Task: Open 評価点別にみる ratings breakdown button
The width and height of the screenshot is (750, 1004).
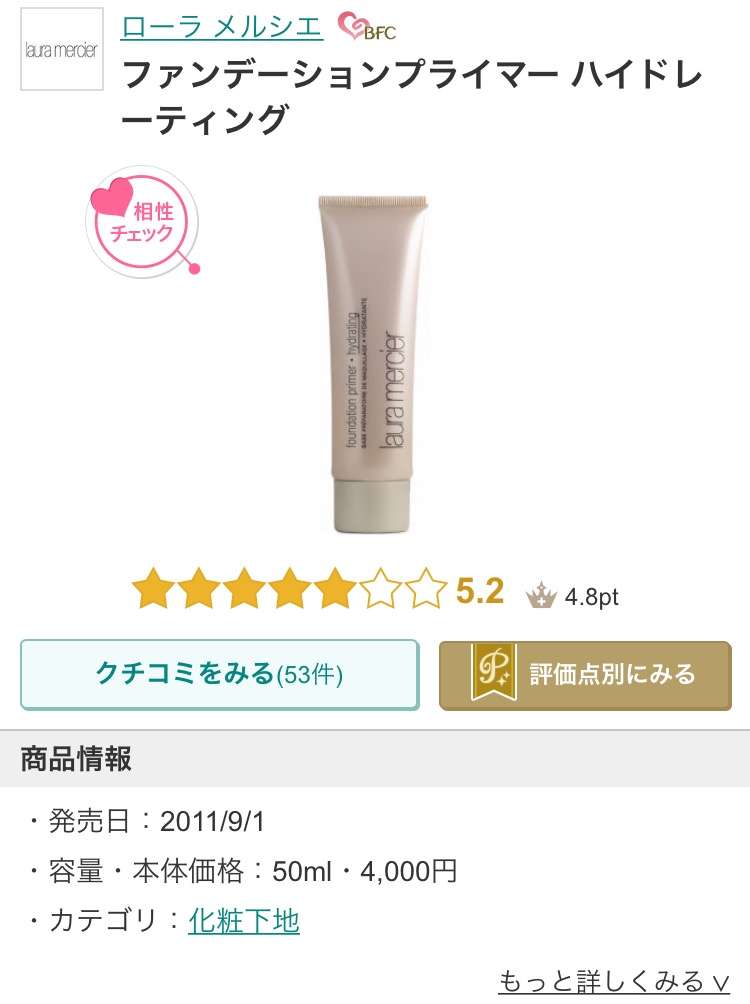Action: (x=585, y=675)
